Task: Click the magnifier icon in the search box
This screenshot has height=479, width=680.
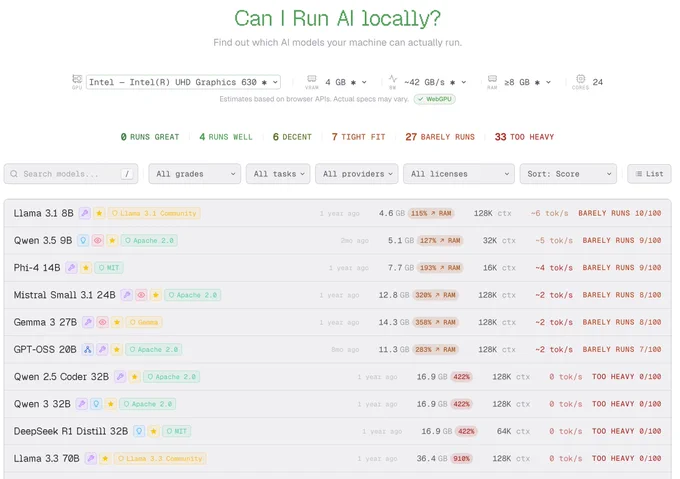Action: click(x=14, y=174)
